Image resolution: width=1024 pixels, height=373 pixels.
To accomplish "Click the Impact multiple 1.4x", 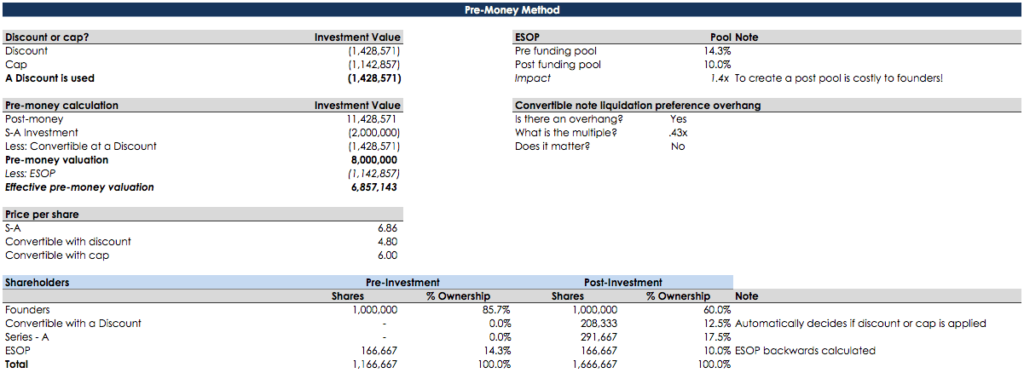I will [721, 78].
